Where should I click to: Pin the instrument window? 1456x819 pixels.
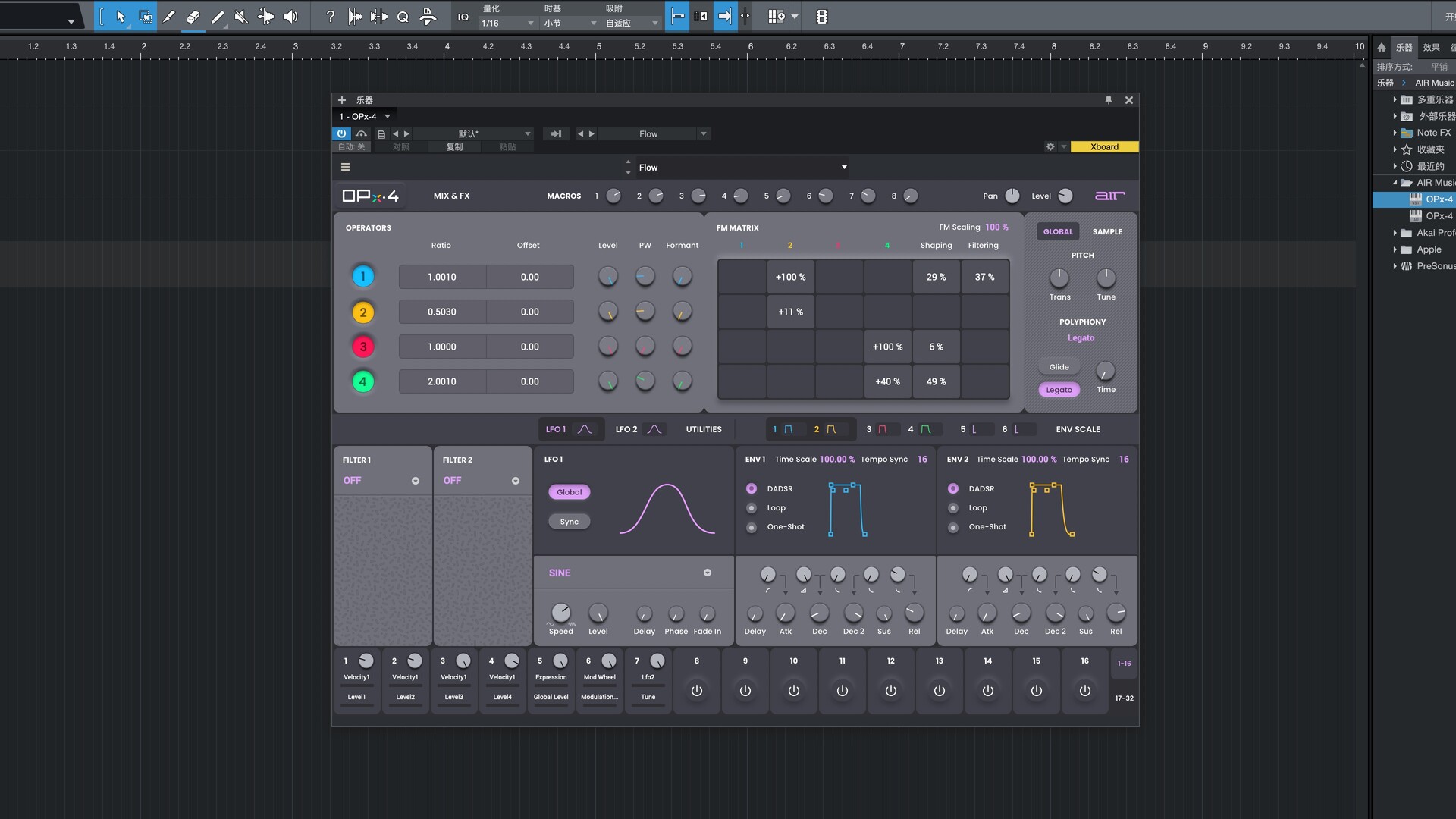[x=1108, y=100]
